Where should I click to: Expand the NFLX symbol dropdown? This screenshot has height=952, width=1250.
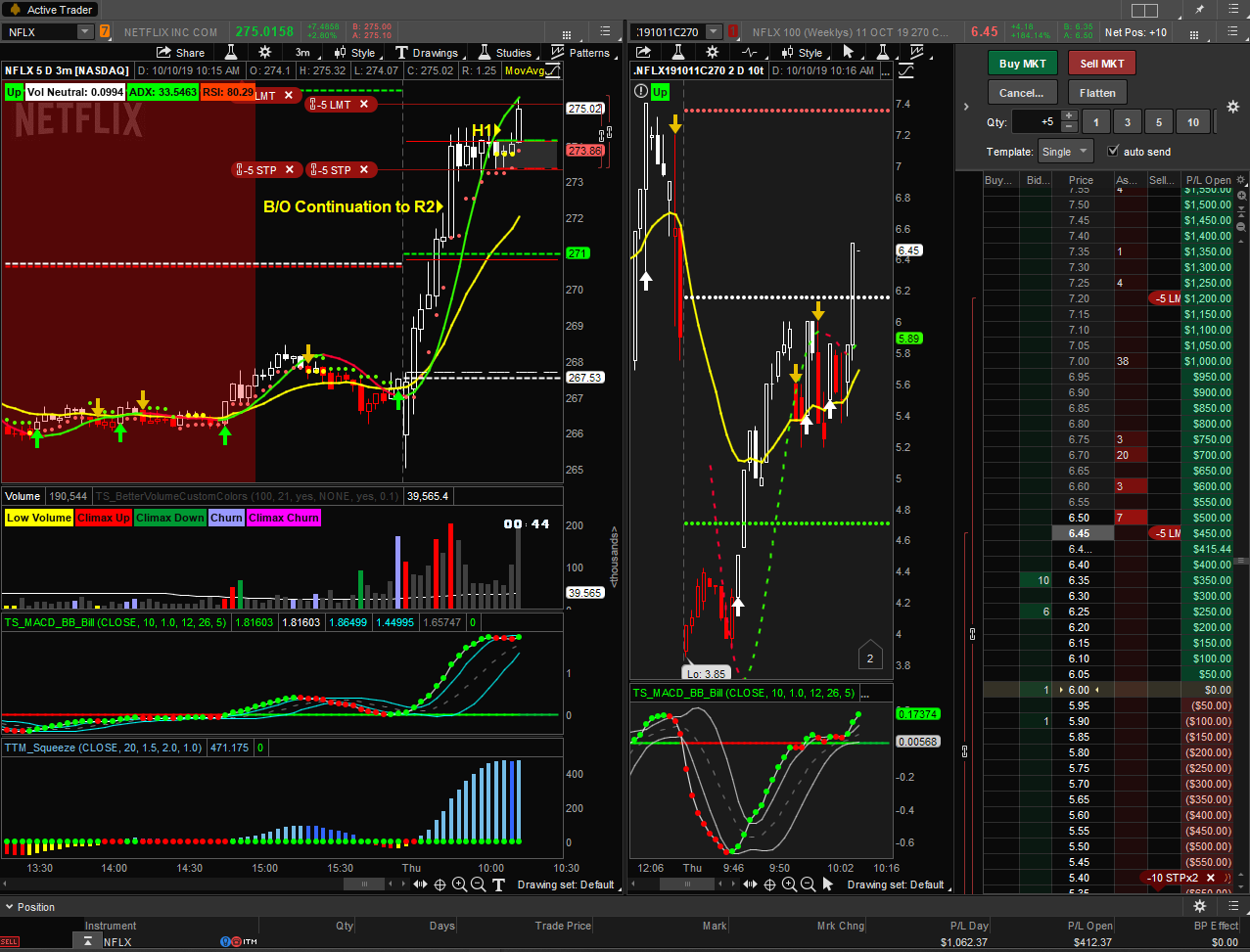pyautogui.click(x=85, y=32)
